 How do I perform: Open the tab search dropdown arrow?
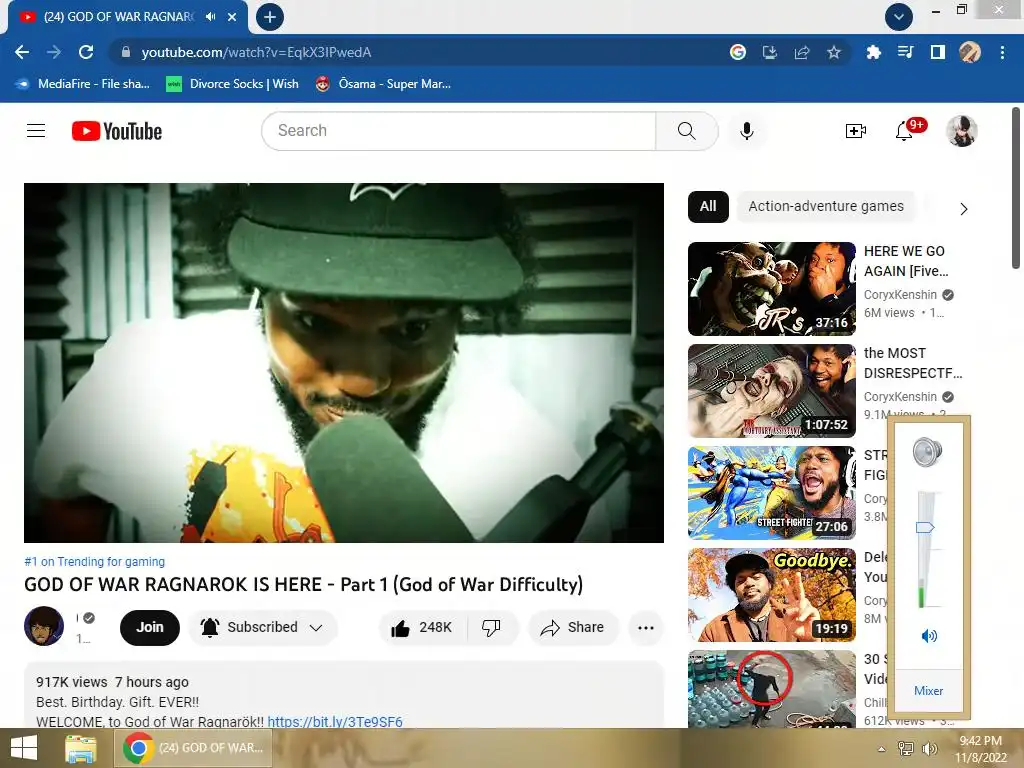tap(899, 17)
